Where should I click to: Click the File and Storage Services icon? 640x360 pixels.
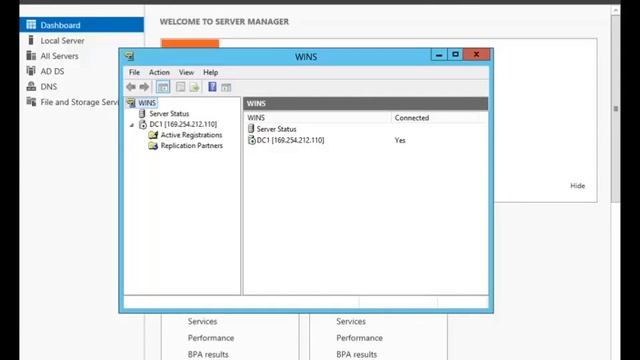31,101
